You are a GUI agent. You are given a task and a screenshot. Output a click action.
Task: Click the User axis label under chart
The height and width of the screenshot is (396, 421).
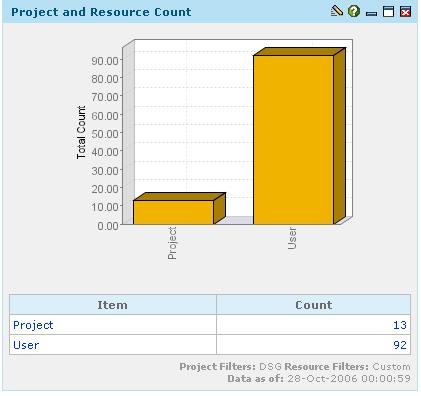tap(292, 238)
